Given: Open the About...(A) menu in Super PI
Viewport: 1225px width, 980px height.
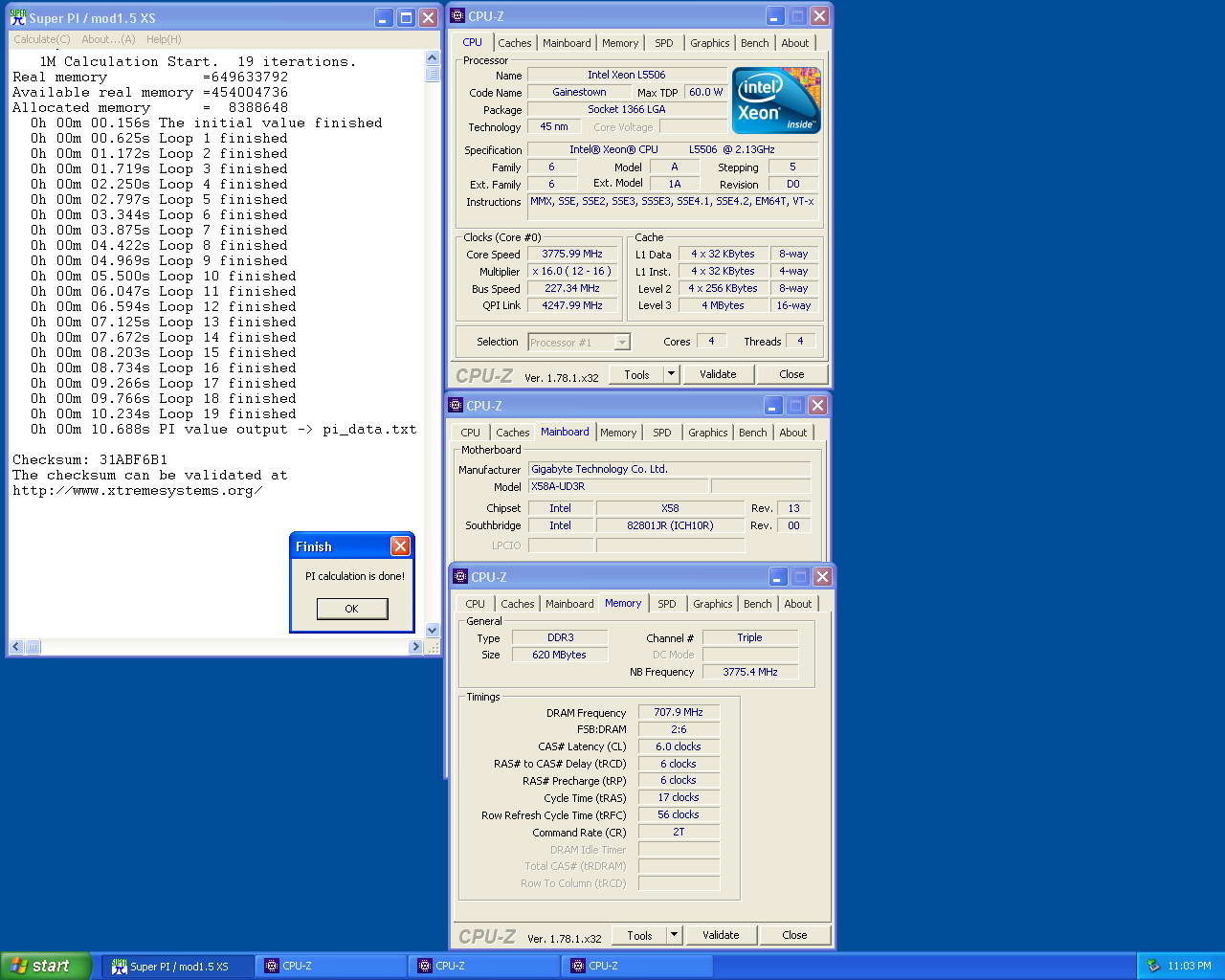Looking at the screenshot, I should pos(108,39).
